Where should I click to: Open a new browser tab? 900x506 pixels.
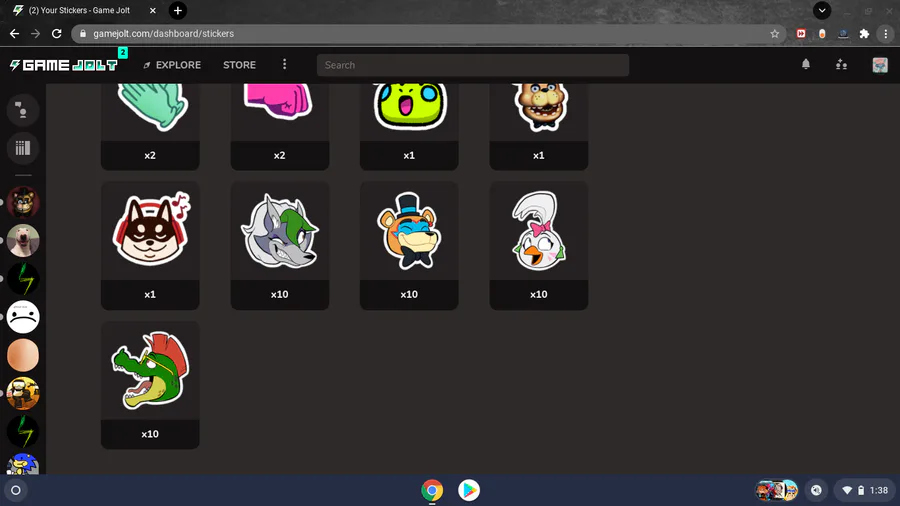click(x=178, y=10)
